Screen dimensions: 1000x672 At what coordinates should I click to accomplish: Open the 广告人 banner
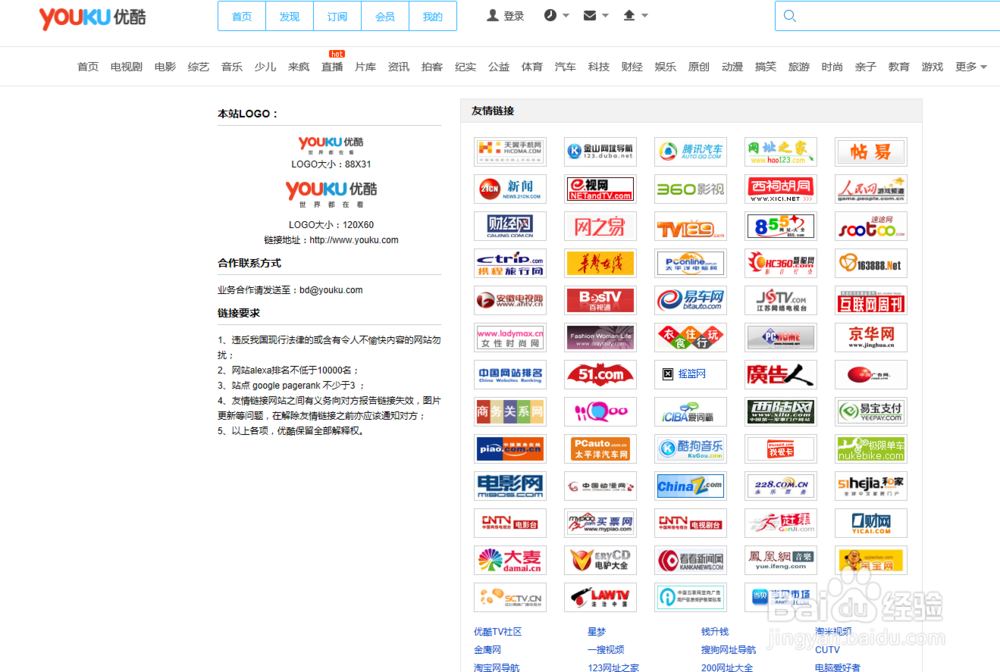[781, 374]
